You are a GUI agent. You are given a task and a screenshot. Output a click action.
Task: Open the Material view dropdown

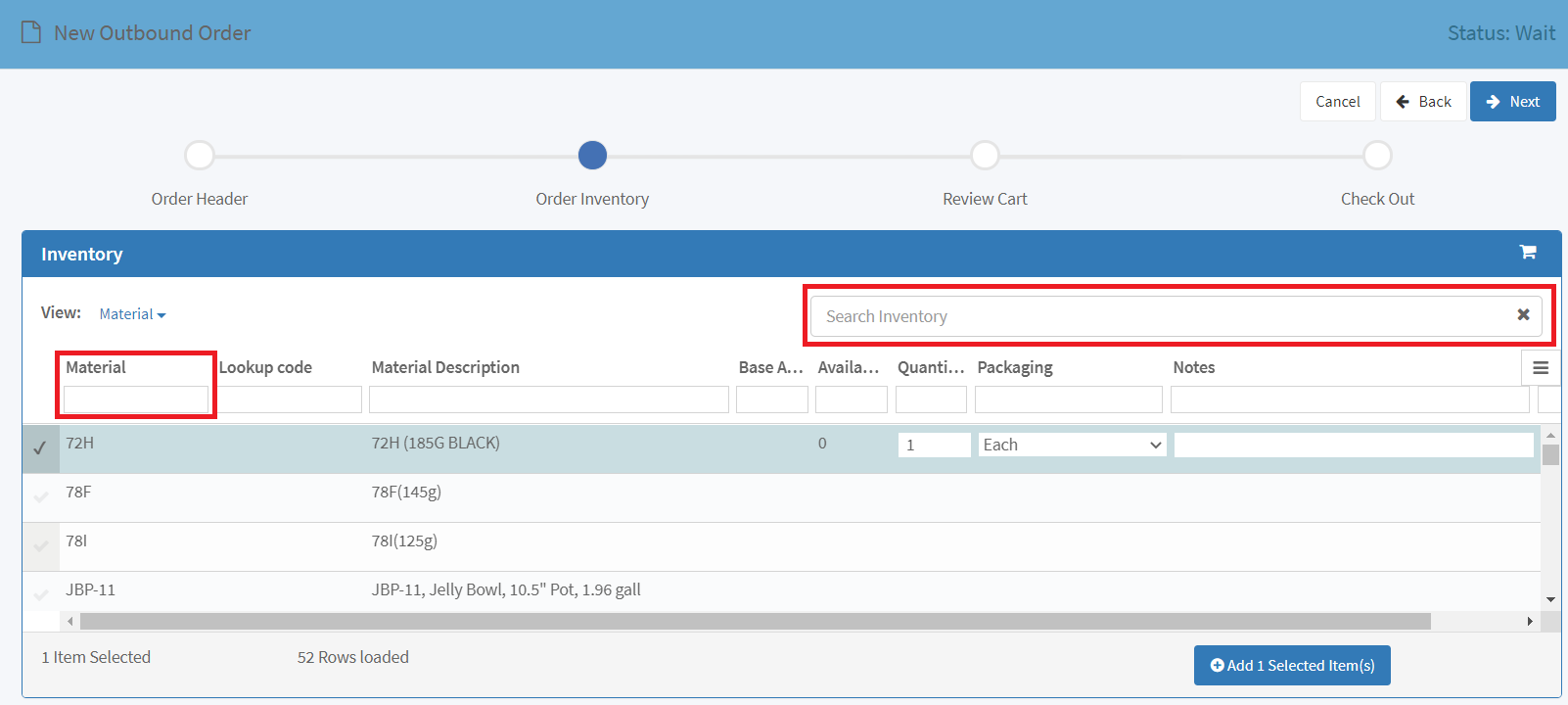tap(132, 314)
